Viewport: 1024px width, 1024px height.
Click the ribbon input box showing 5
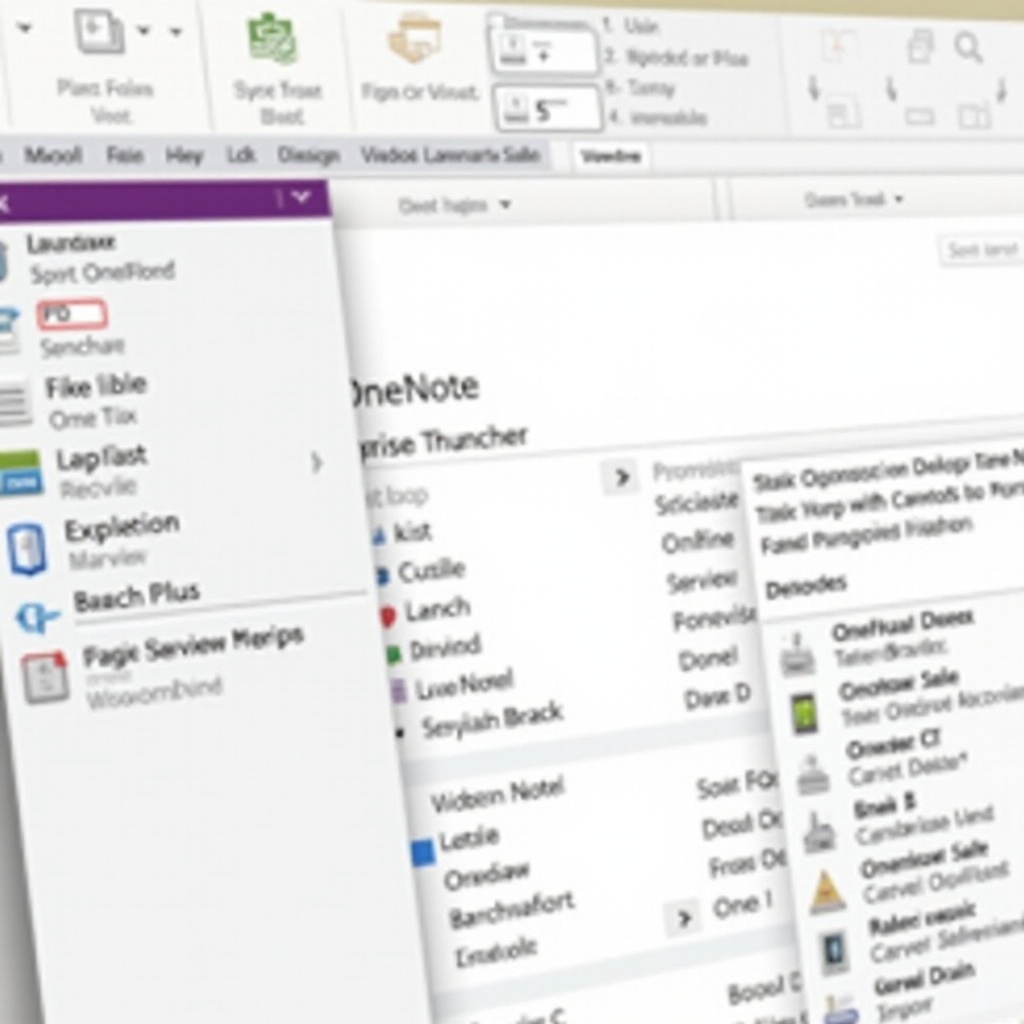547,108
